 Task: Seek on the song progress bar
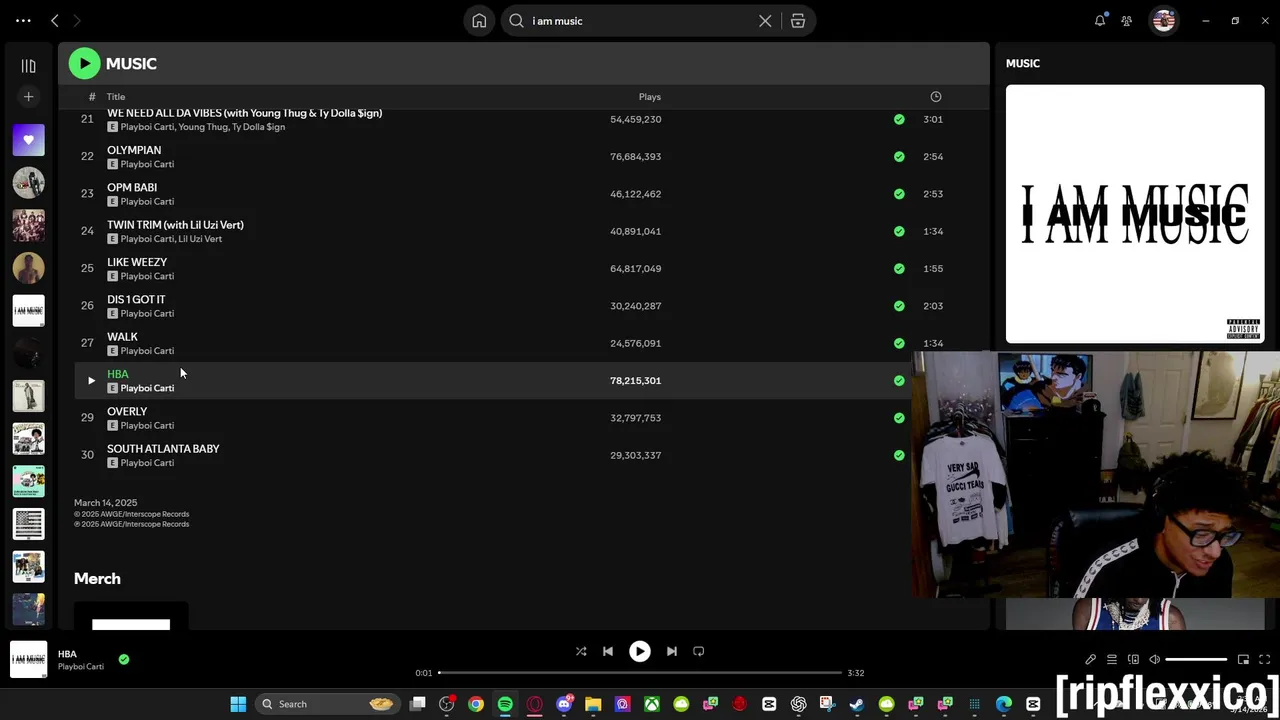(x=640, y=673)
